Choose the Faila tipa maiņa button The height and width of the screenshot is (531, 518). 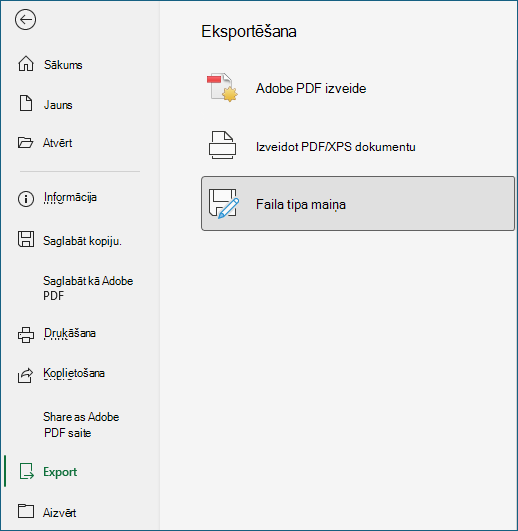click(x=358, y=204)
